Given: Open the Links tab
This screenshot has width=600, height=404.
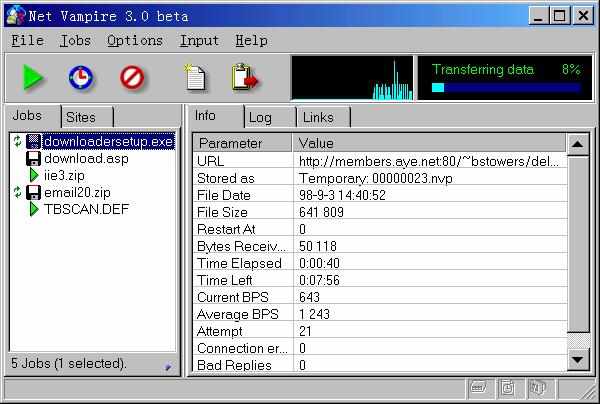Looking at the screenshot, I should pos(318,118).
